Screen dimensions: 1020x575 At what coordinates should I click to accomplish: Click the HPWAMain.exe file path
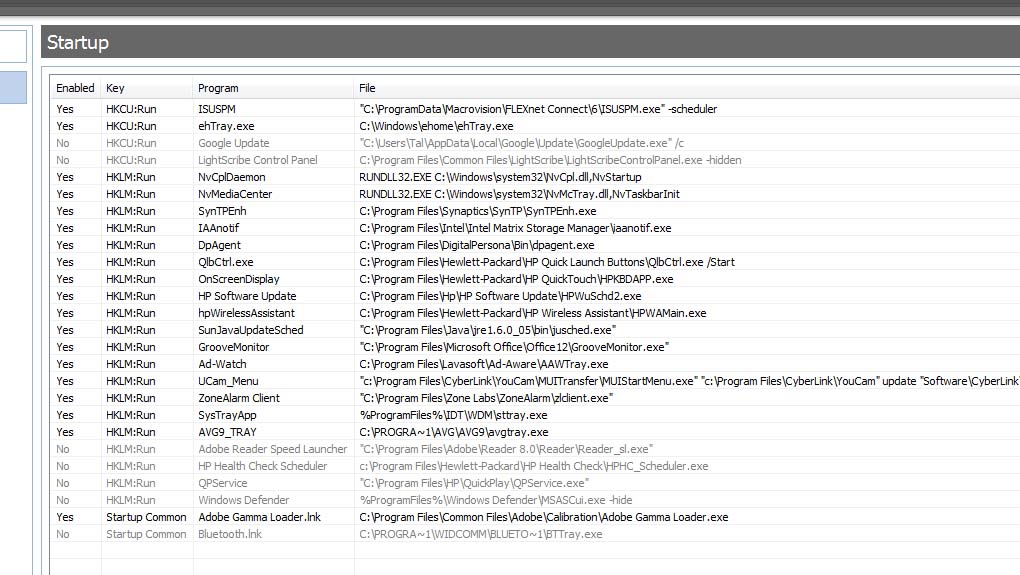533,313
